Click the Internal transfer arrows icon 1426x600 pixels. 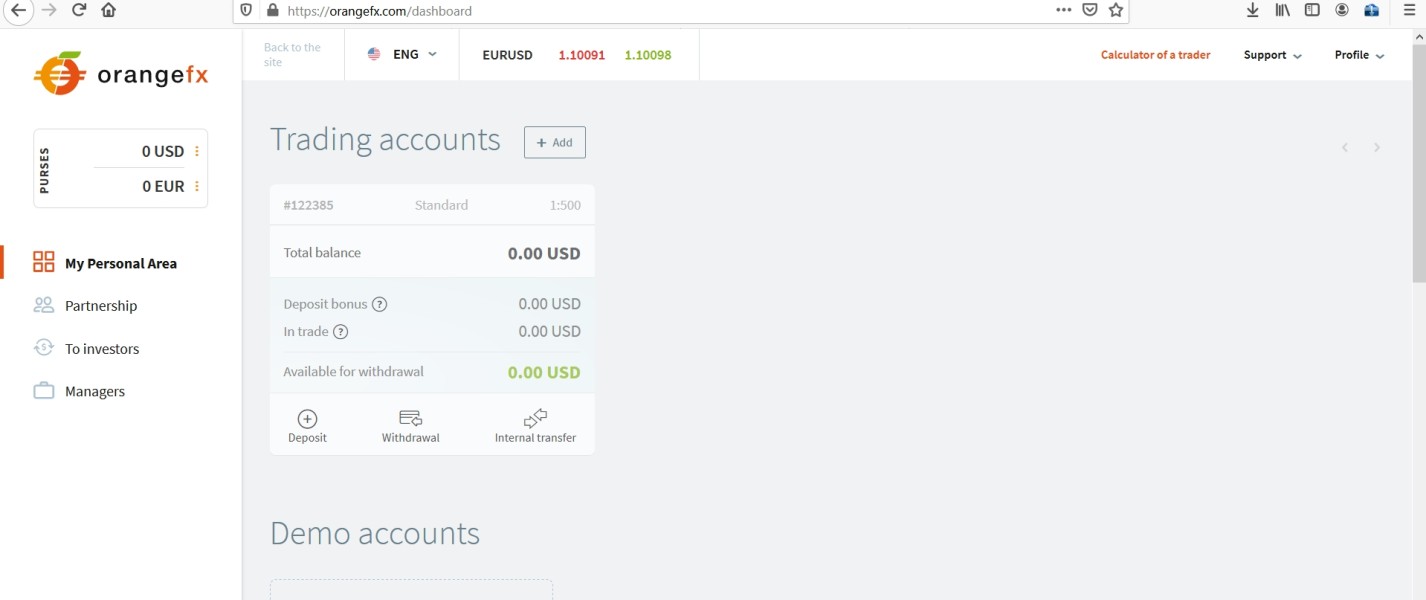tap(536, 418)
